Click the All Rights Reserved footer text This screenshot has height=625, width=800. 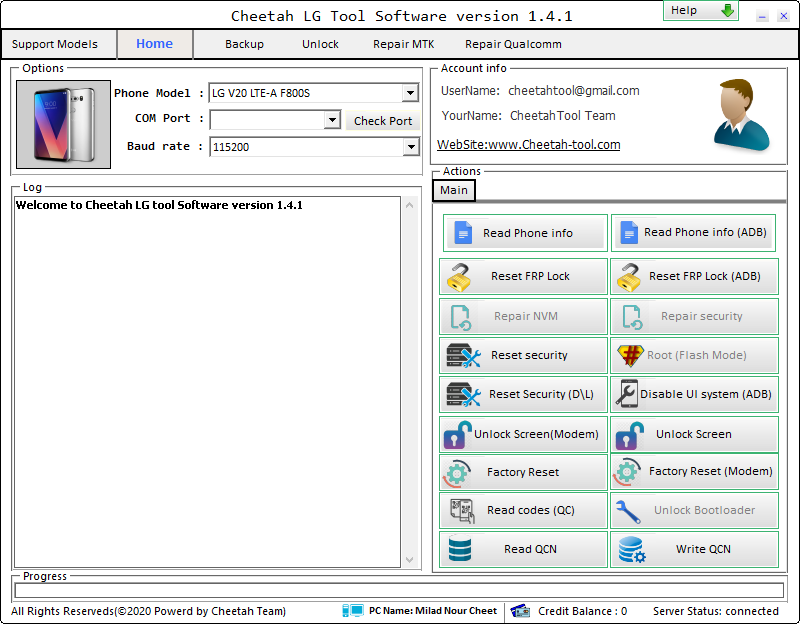pyautogui.click(x=148, y=611)
